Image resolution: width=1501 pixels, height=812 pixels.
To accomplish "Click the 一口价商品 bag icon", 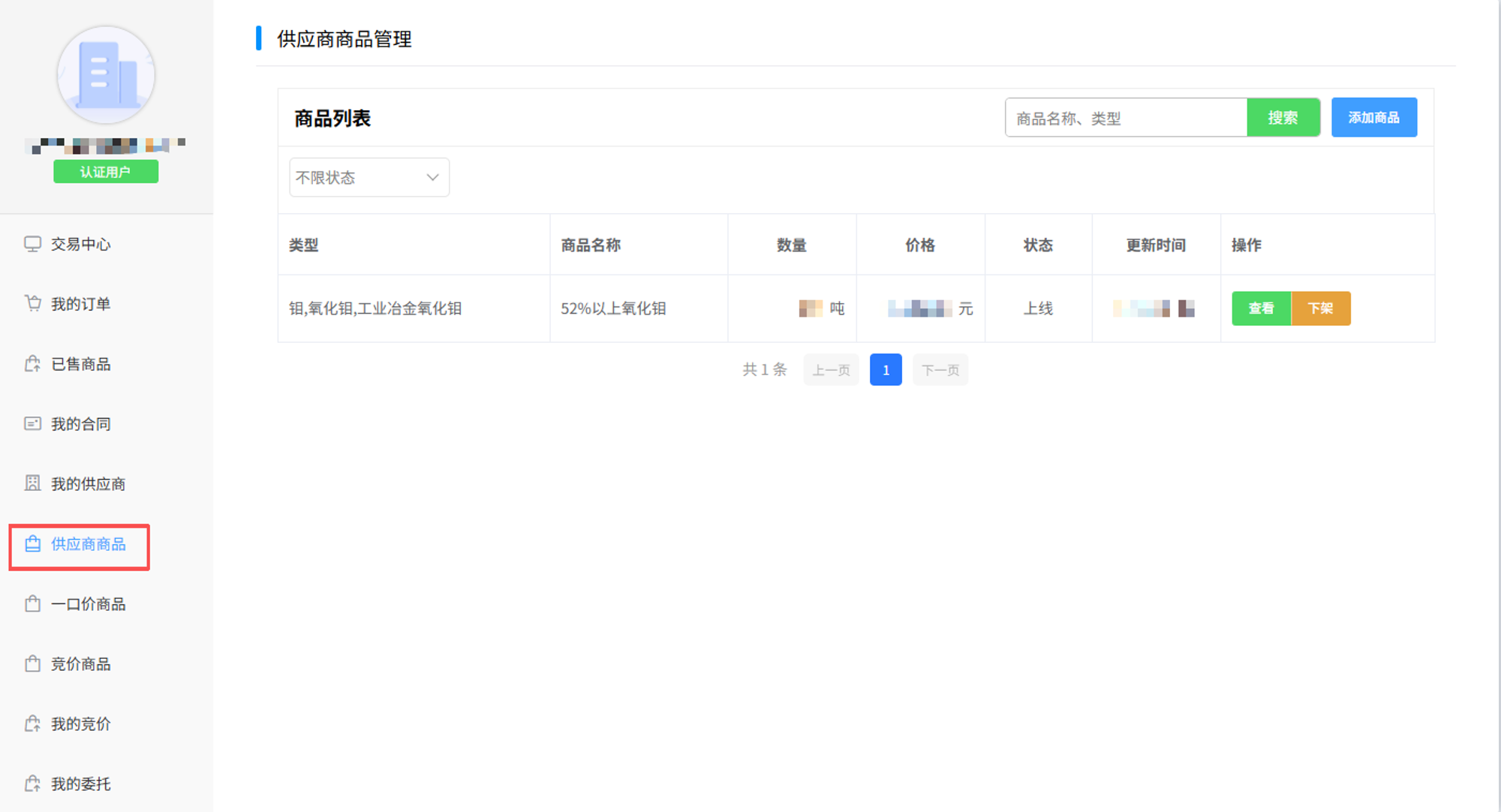I will (32, 604).
